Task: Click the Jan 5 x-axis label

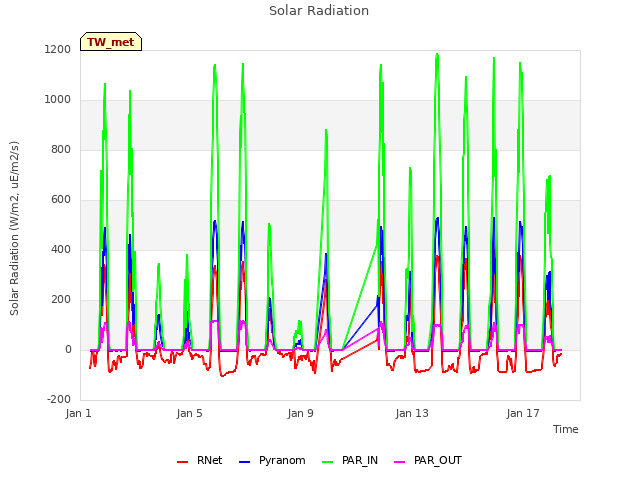Action: click(x=189, y=413)
